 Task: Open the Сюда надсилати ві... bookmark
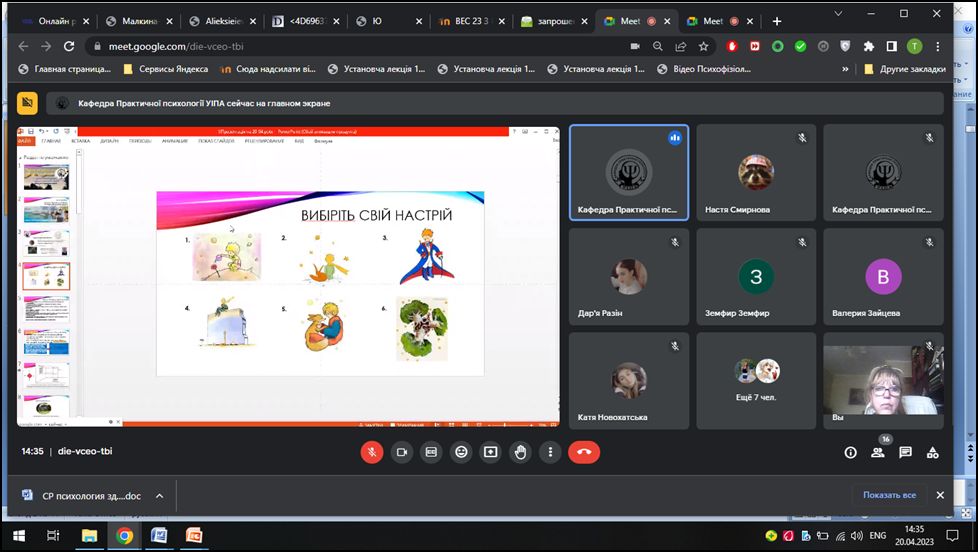point(268,69)
